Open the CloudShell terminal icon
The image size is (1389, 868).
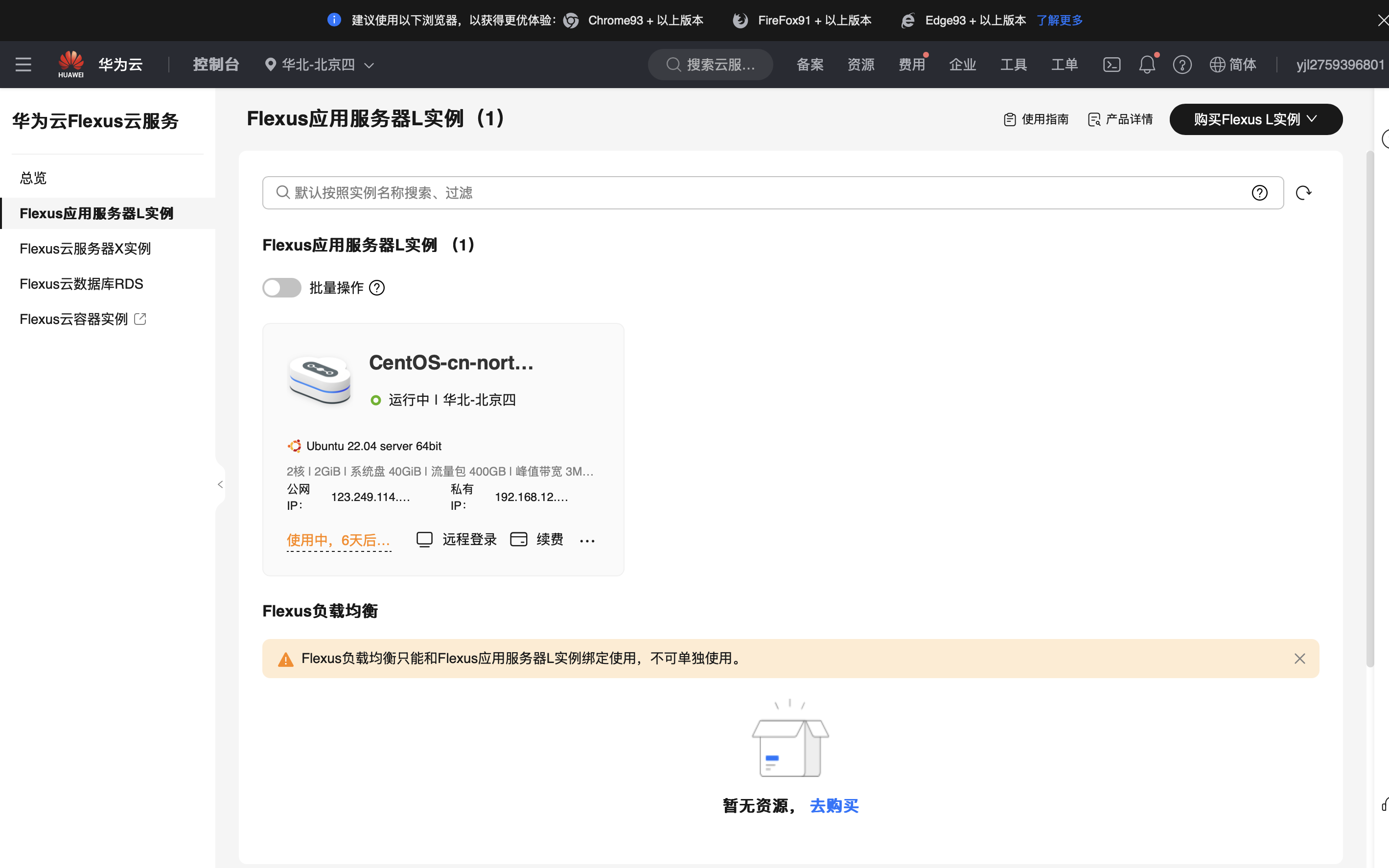(1111, 64)
